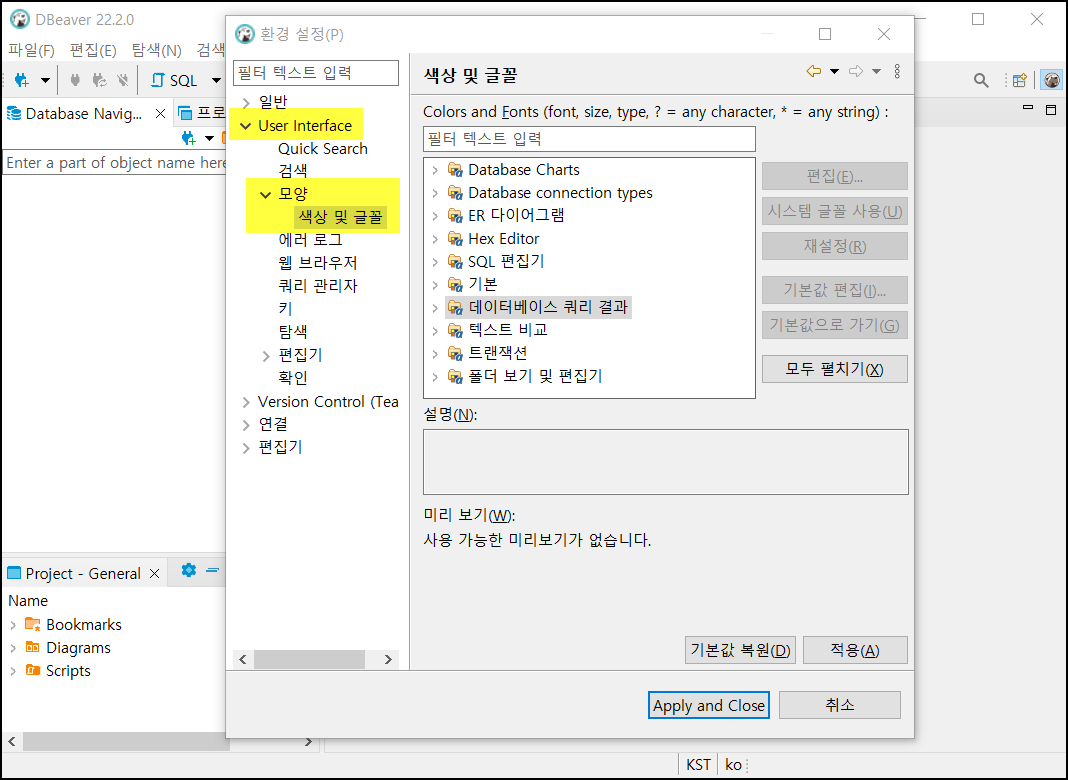Select 데이터베이스 쿼리 결과 category
Image resolution: width=1068 pixels, height=780 pixels.
click(548, 307)
